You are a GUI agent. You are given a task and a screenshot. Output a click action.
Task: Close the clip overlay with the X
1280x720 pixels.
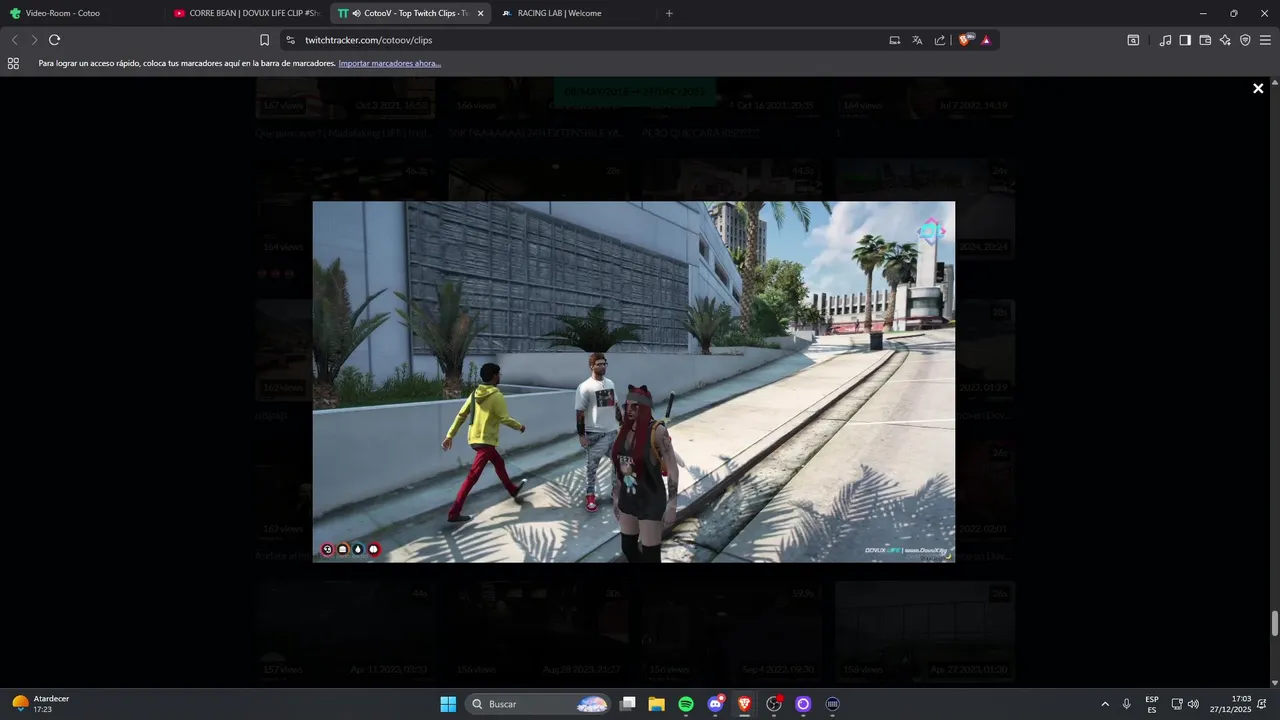tap(1258, 89)
